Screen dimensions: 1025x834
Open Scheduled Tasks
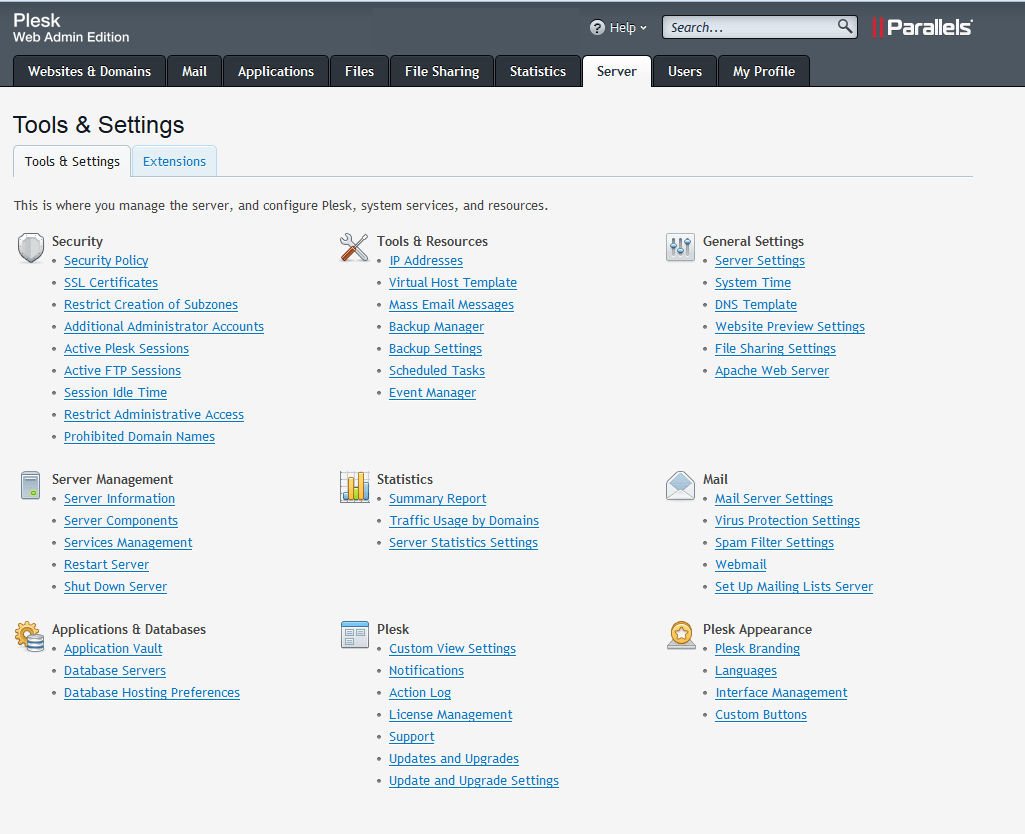(x=437, y=371)
